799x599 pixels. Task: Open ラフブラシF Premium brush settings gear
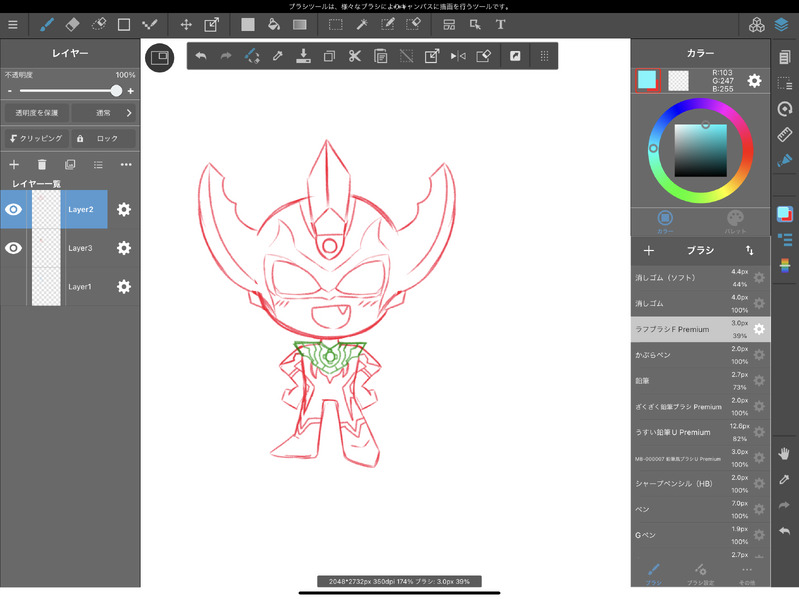(x=759, y=329)
